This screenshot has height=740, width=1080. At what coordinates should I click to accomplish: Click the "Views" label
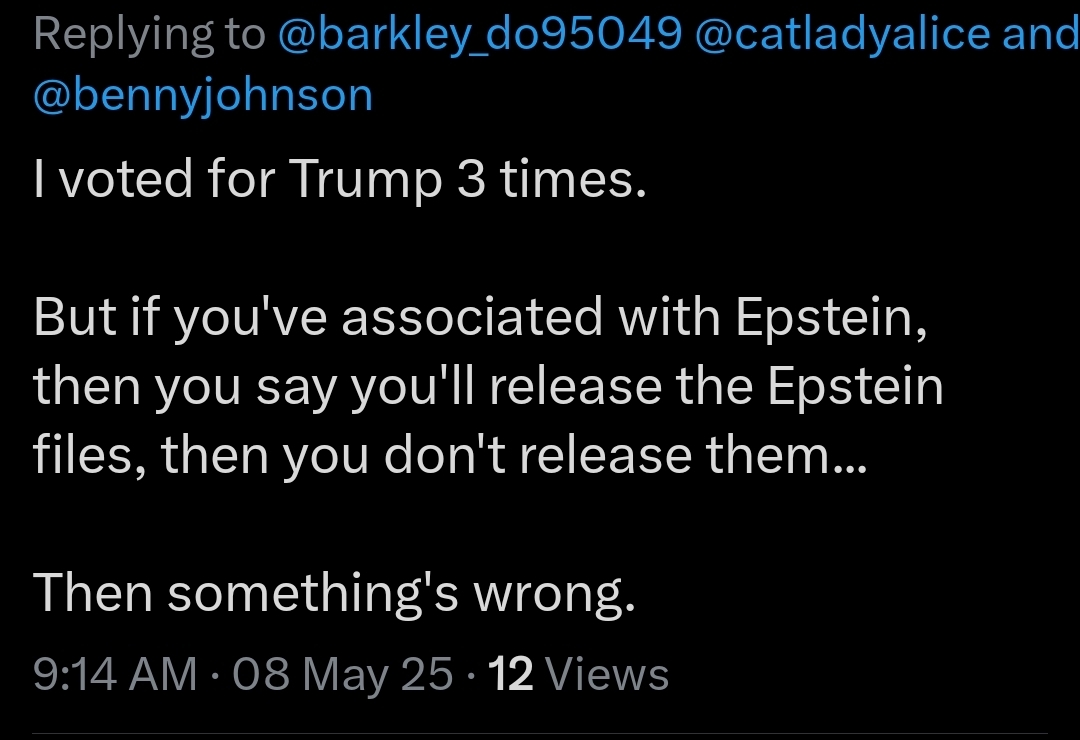[x=607, y=673]
